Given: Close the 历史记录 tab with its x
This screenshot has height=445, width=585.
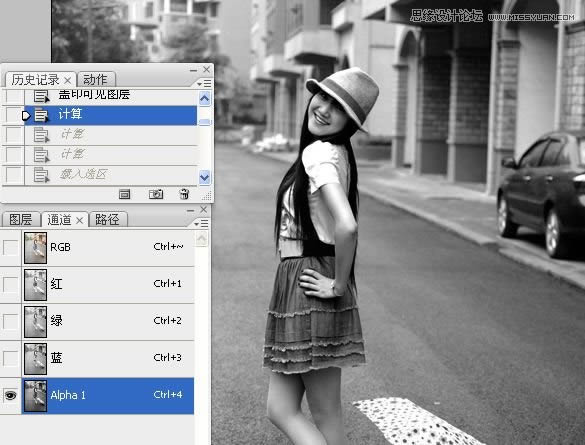Looking at the screenshot, I should [68, 80].
